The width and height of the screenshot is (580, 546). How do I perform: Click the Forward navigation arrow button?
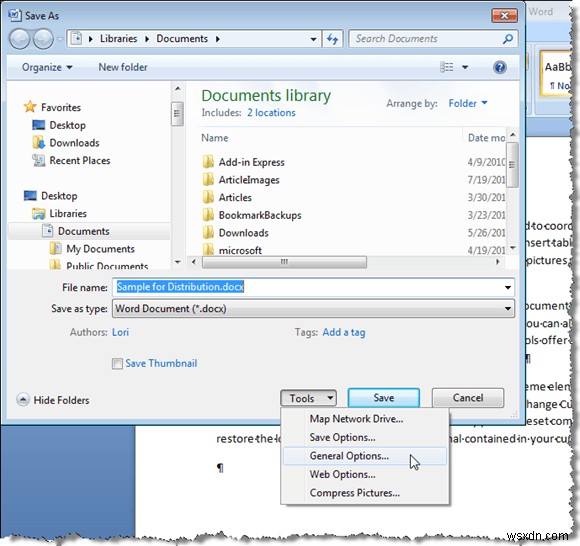click(x=43, y=39)
